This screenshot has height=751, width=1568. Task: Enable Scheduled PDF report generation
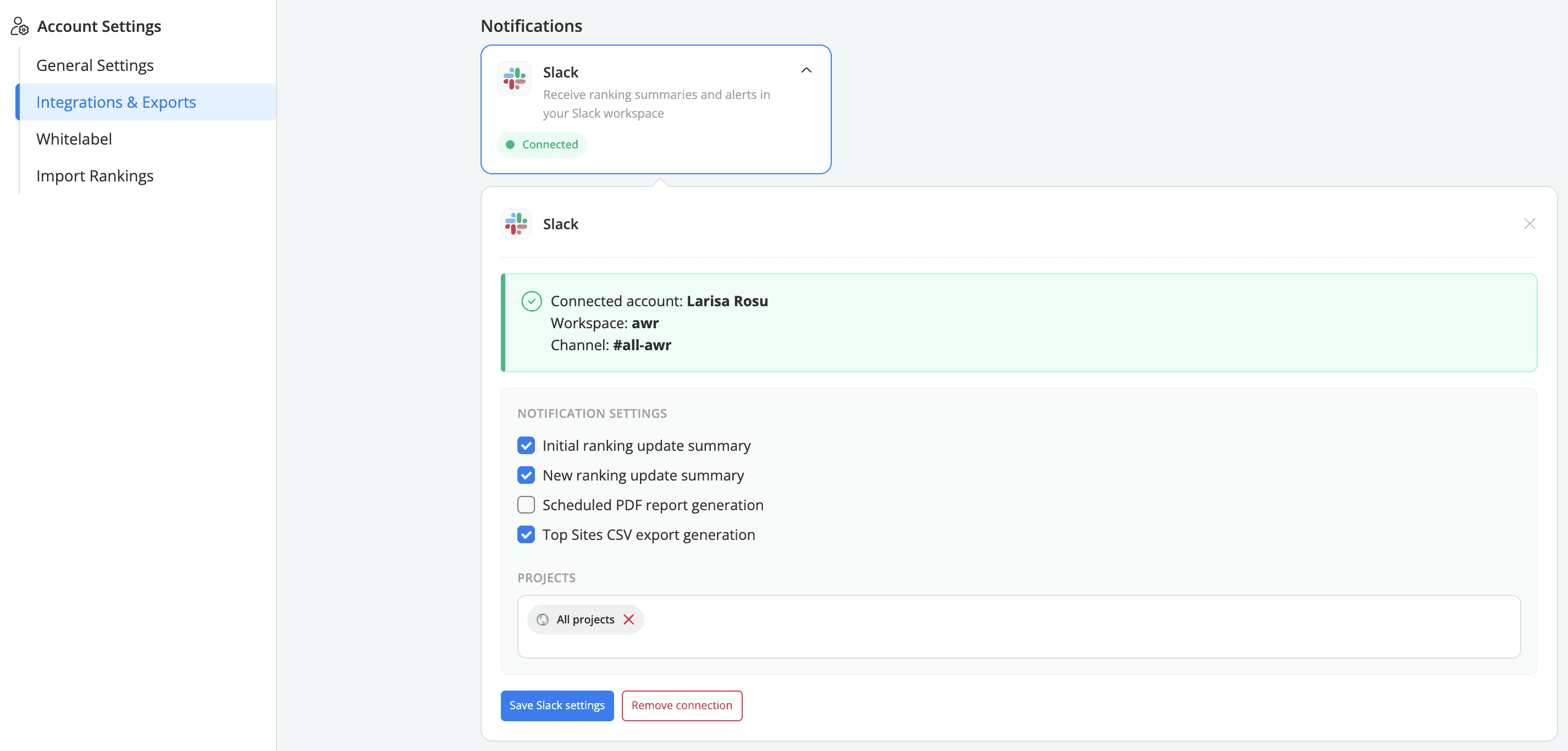526,505
